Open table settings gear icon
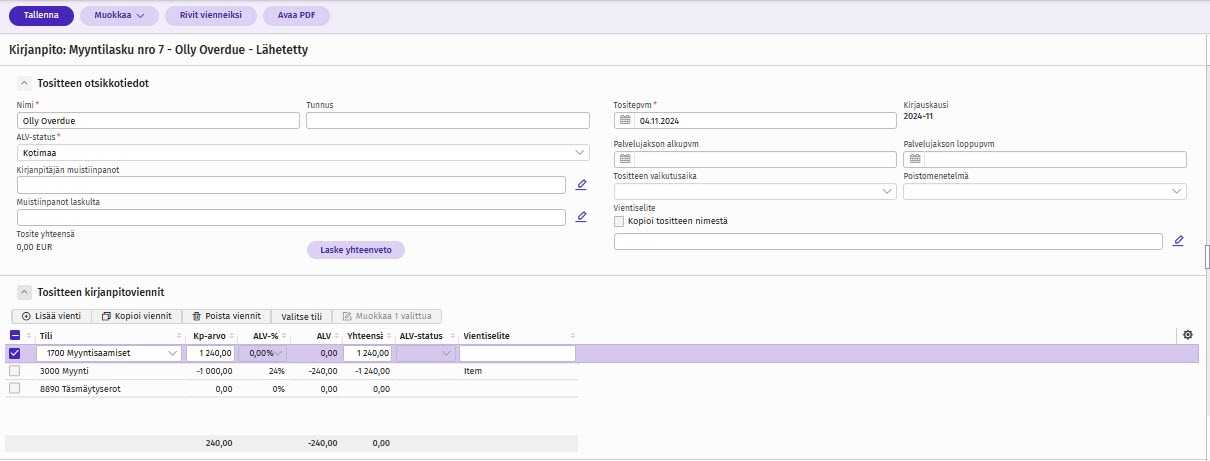Image resolution: width=1210 pixels, height=461 pixels. 1188,335
